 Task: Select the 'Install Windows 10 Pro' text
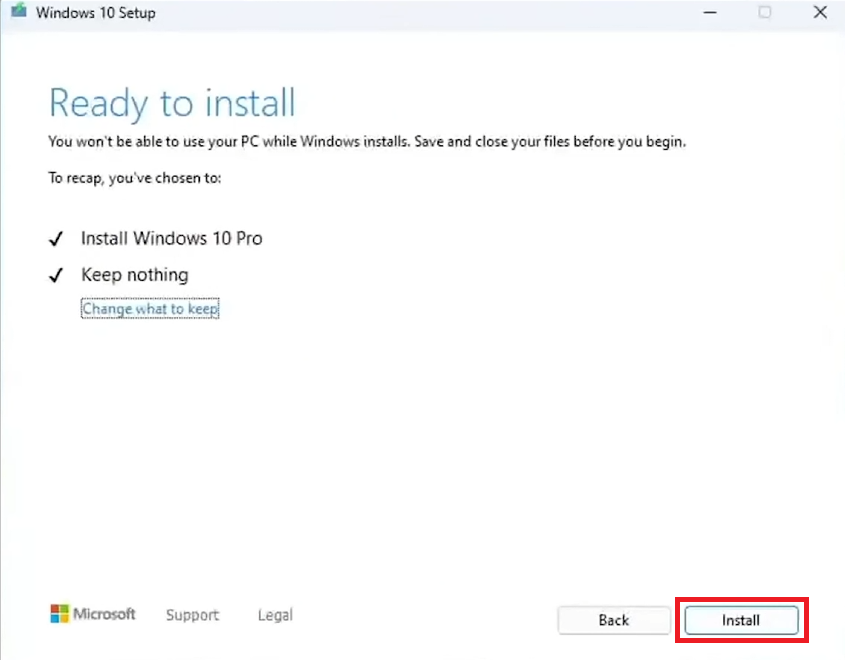[171, 238]
